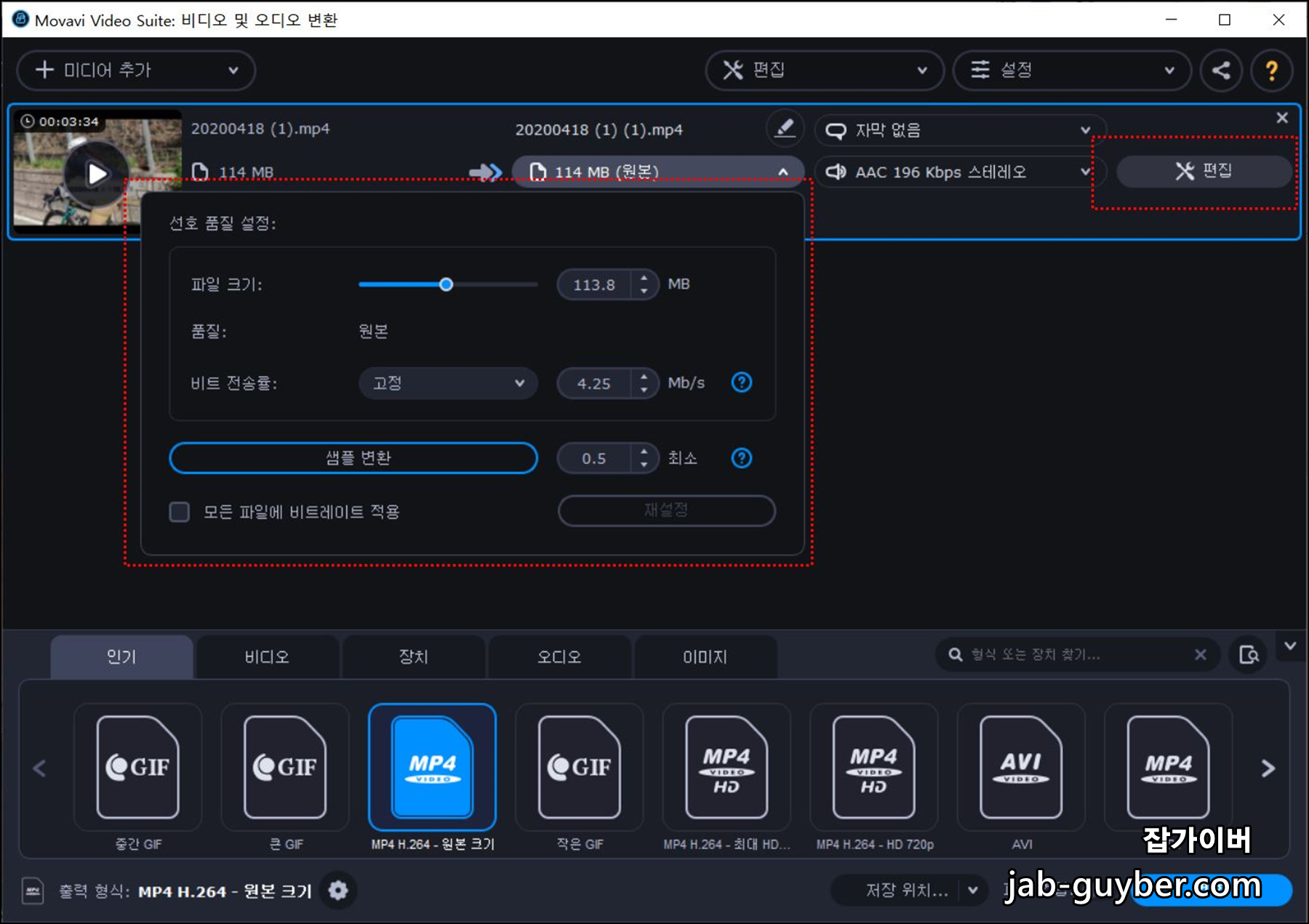
Task: Switch to the 인기 popular tab
Action: (121, 657)
